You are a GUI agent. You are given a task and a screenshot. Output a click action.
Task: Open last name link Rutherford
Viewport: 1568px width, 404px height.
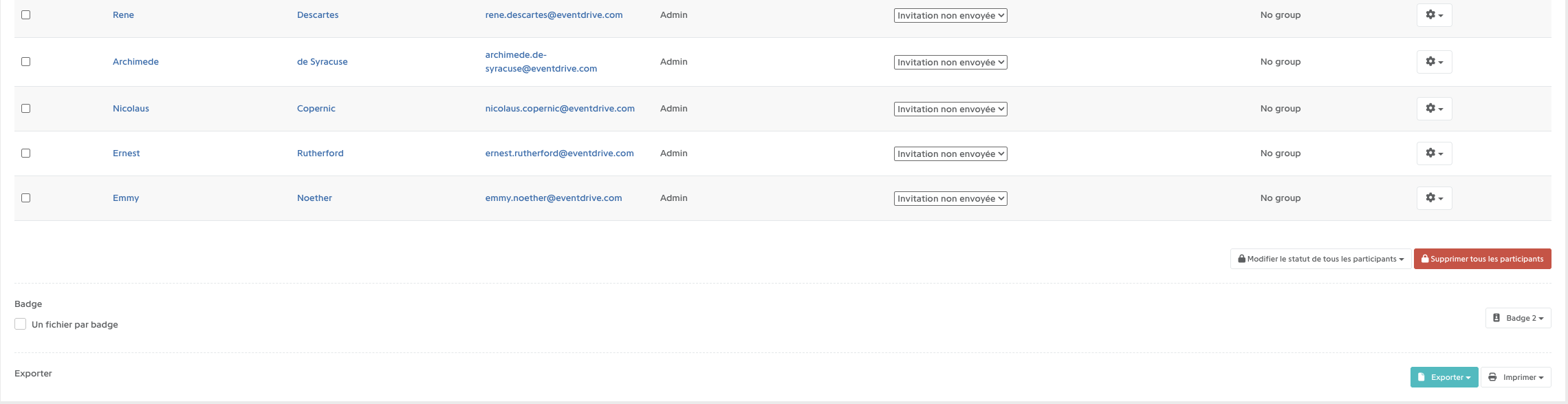coord(320,153)
